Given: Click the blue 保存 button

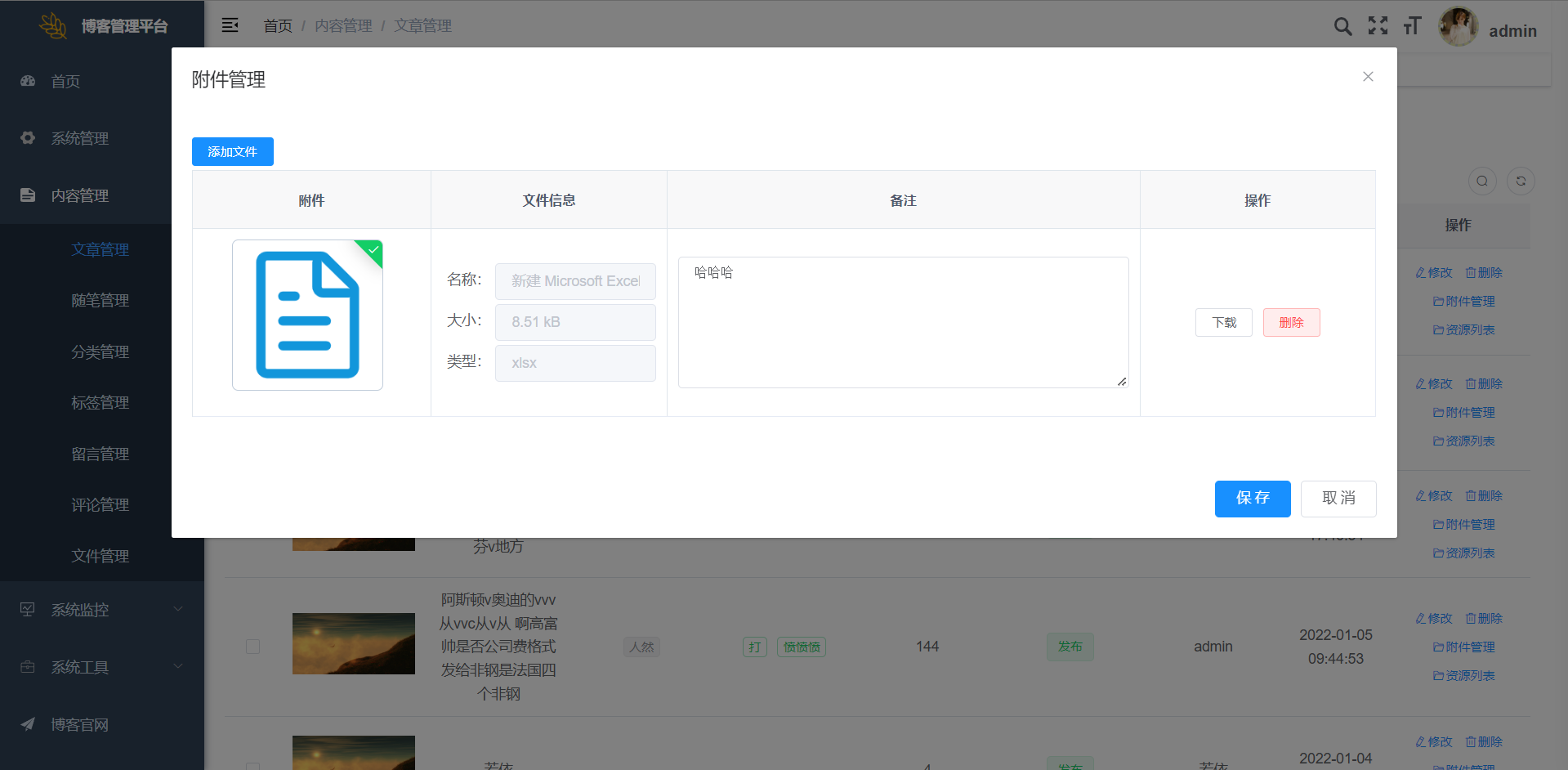Looking at the screenshot, I should click(1252, 499).
